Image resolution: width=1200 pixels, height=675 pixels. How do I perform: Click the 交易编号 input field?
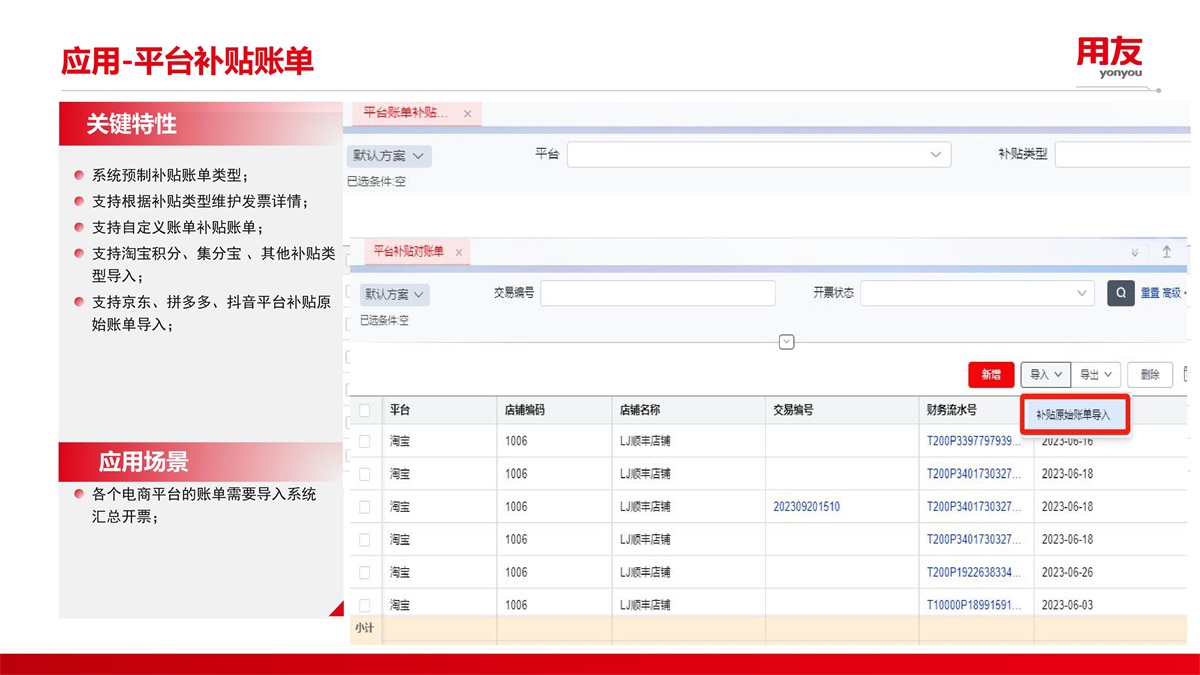pyautogui.click(x=657, y=293)
